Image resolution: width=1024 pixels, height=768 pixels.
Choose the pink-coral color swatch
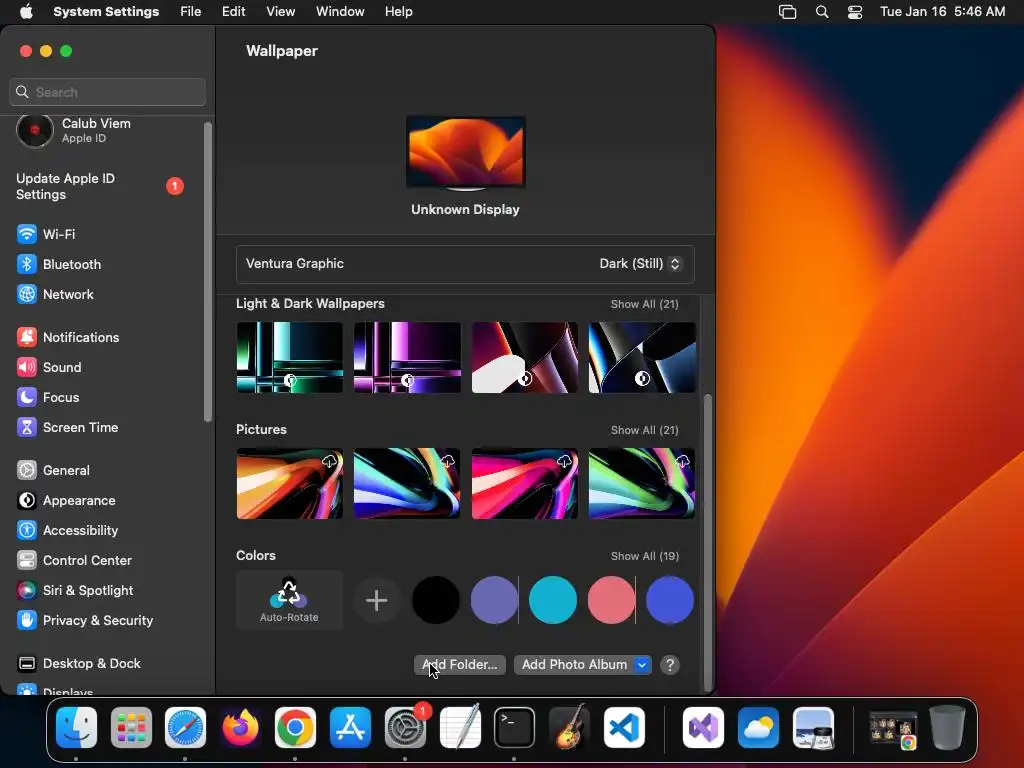(611, 600)
